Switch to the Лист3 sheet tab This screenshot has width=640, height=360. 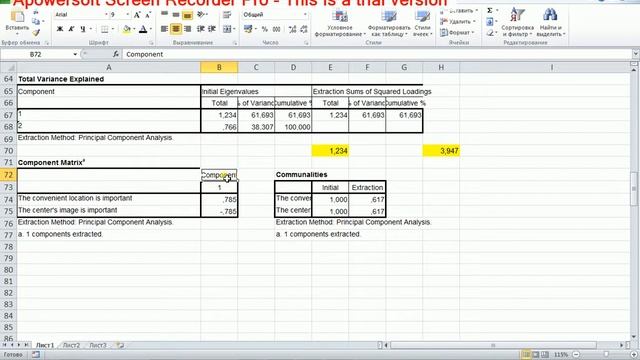(98, 345)
